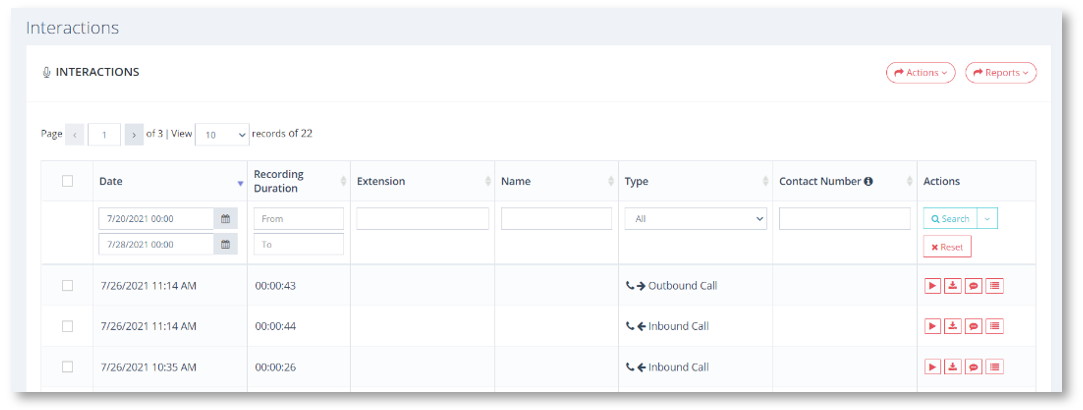This screenshot has height=410, width=1083.
Task: Open details list for the 00:00:43 Outbound Call
Action: [x=994, y=286]
